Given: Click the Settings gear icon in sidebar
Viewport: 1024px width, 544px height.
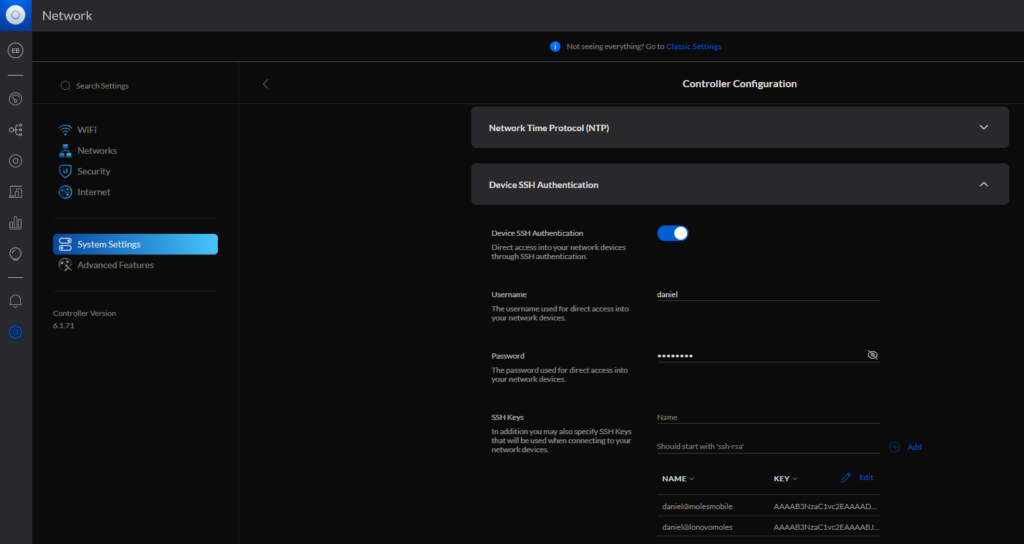Looking at the screenshot, I should coord(15,332).
